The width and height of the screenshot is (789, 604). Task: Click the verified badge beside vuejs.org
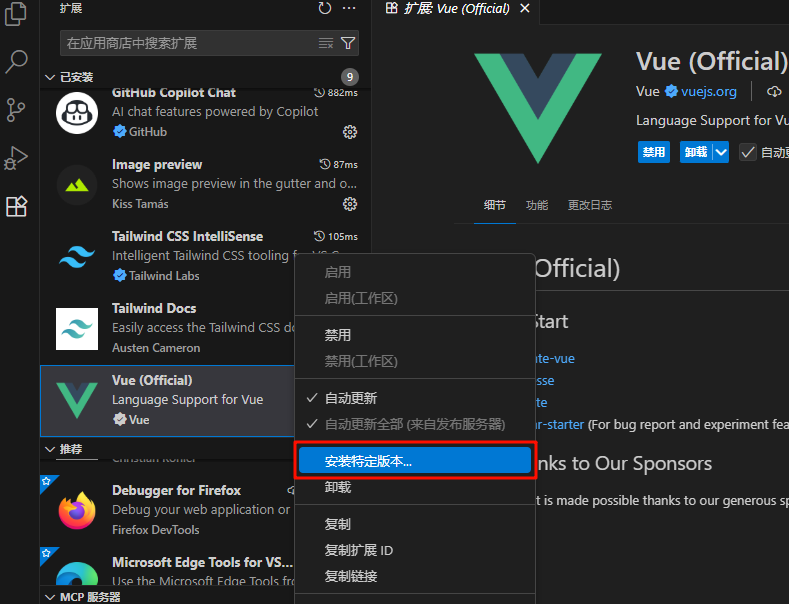(x=671, y=91)
